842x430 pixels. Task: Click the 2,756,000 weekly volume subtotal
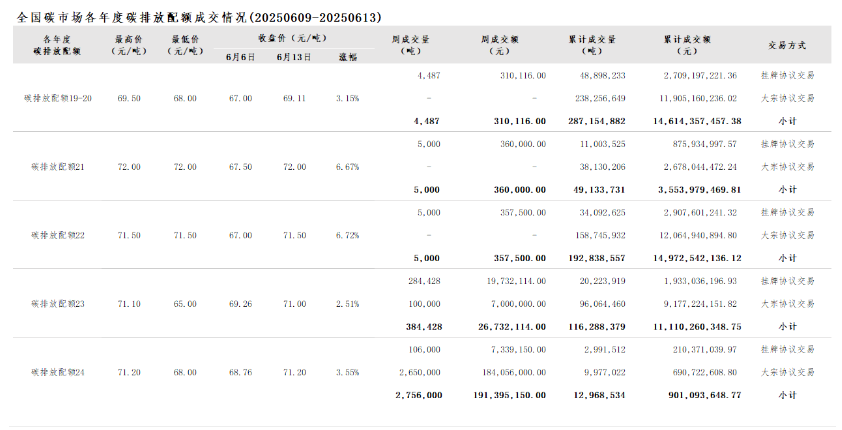tap(419, 395)
